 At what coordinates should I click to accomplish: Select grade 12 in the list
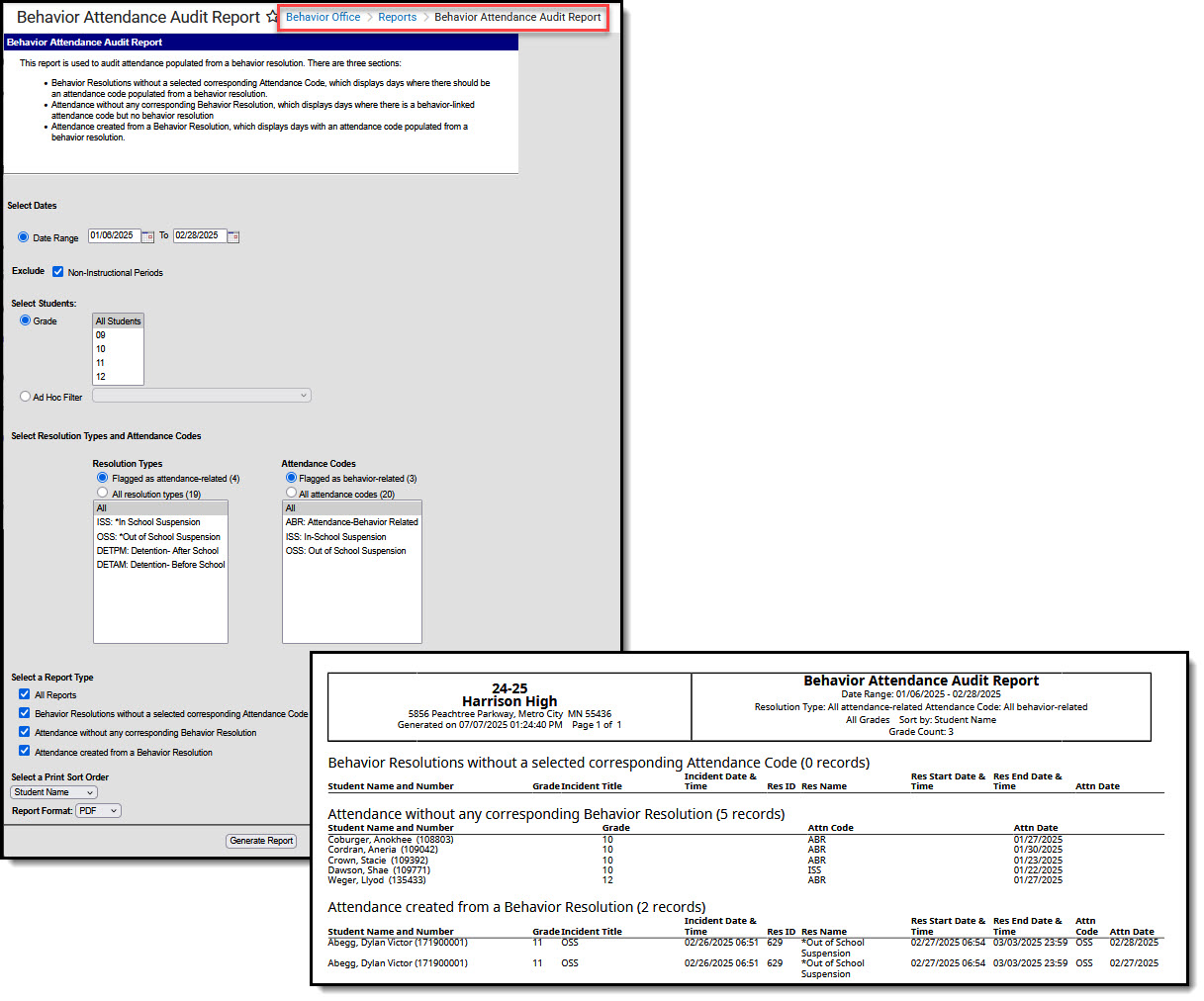click(119, 377)
